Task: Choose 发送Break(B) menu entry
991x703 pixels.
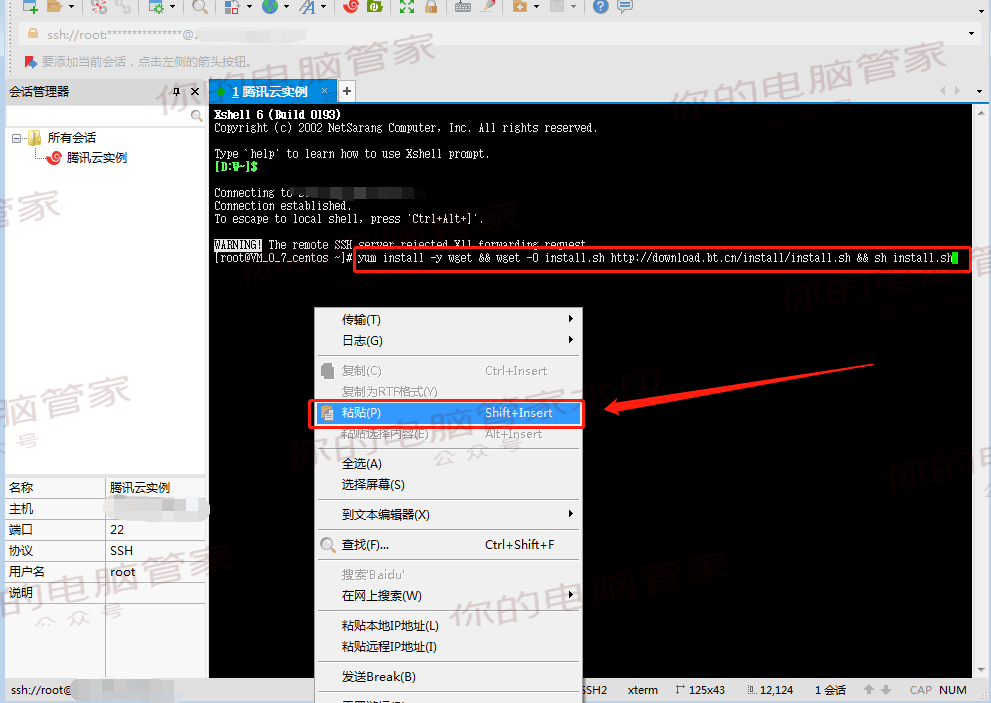Action: click(x=449, y=677)
